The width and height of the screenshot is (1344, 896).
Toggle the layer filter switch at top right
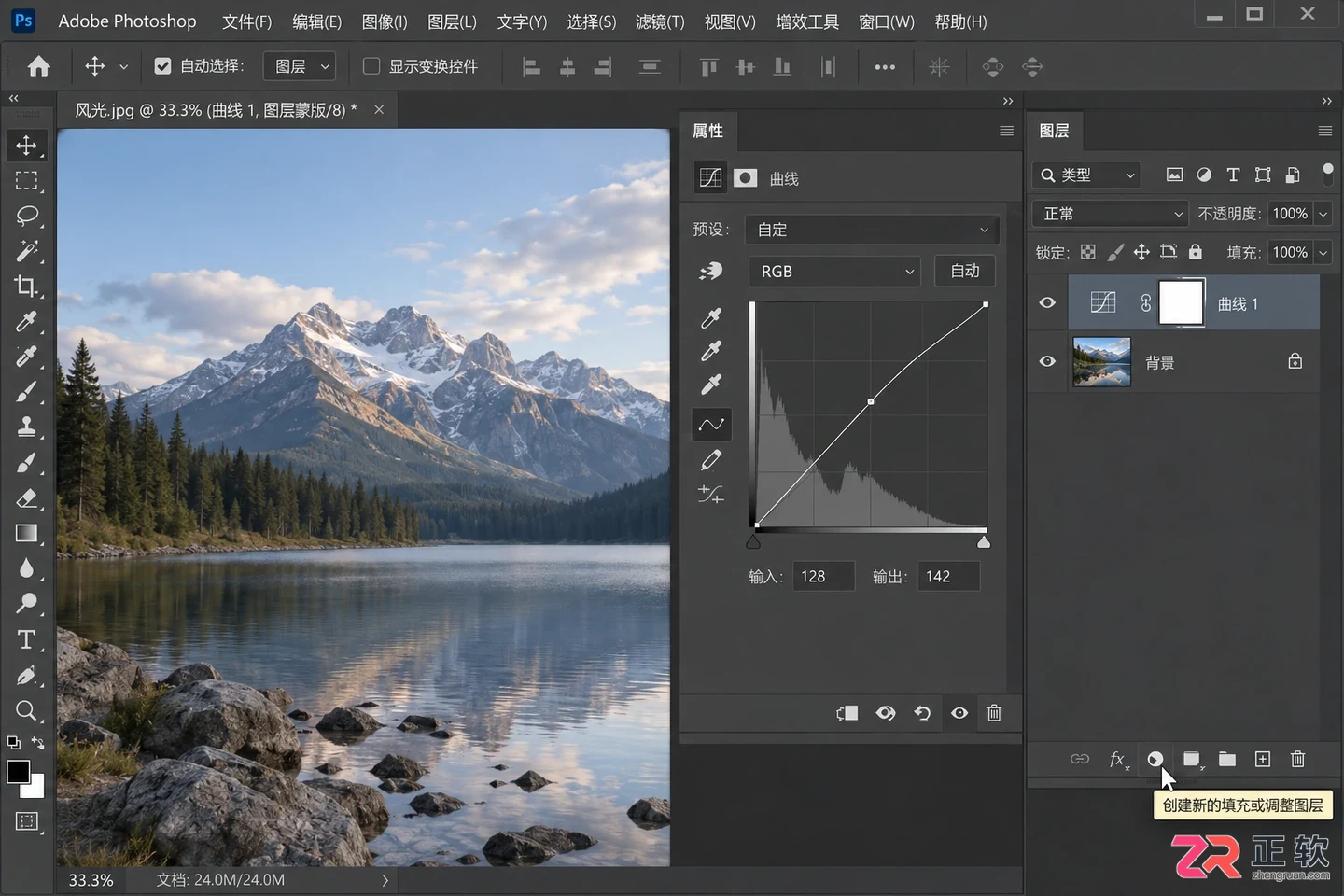[1327, 174]
